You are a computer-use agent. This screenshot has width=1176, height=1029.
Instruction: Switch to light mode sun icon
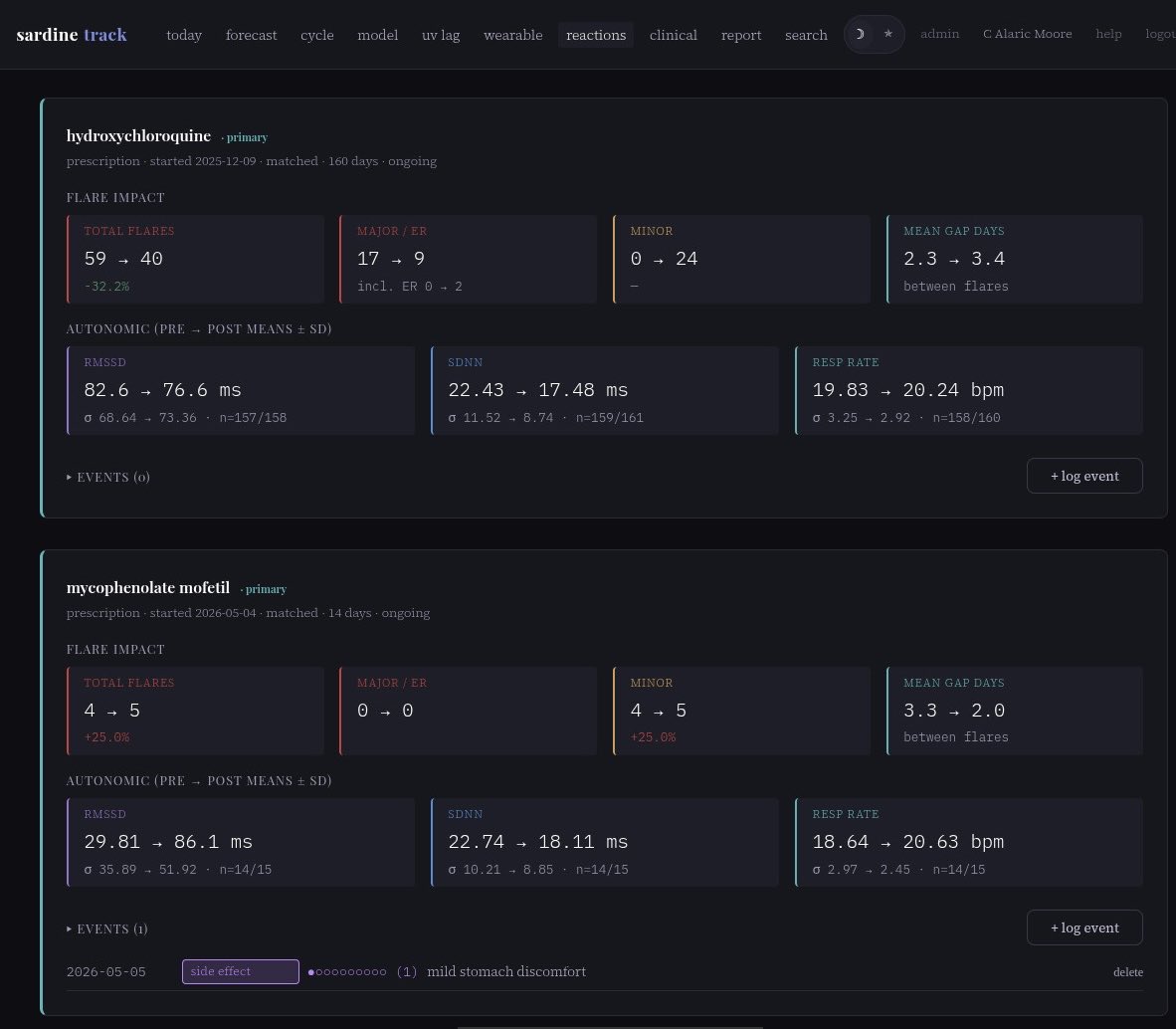pyautogui.click(x=888, y=35)
